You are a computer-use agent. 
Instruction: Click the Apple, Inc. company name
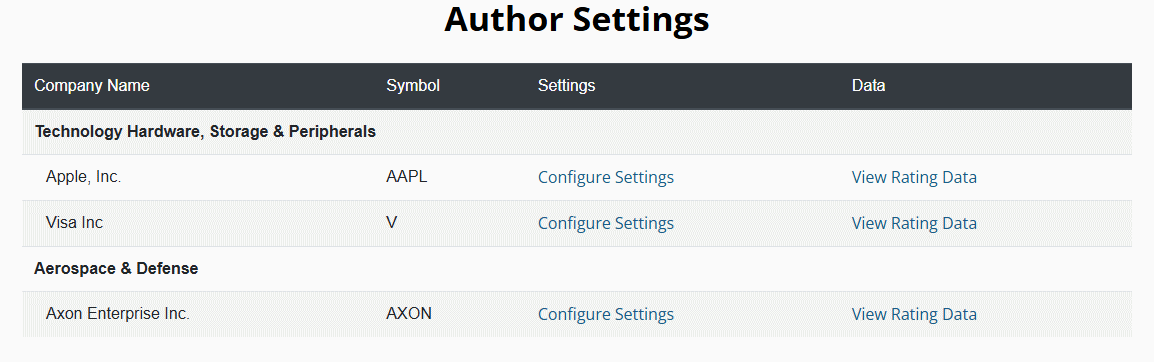[83, 177]
